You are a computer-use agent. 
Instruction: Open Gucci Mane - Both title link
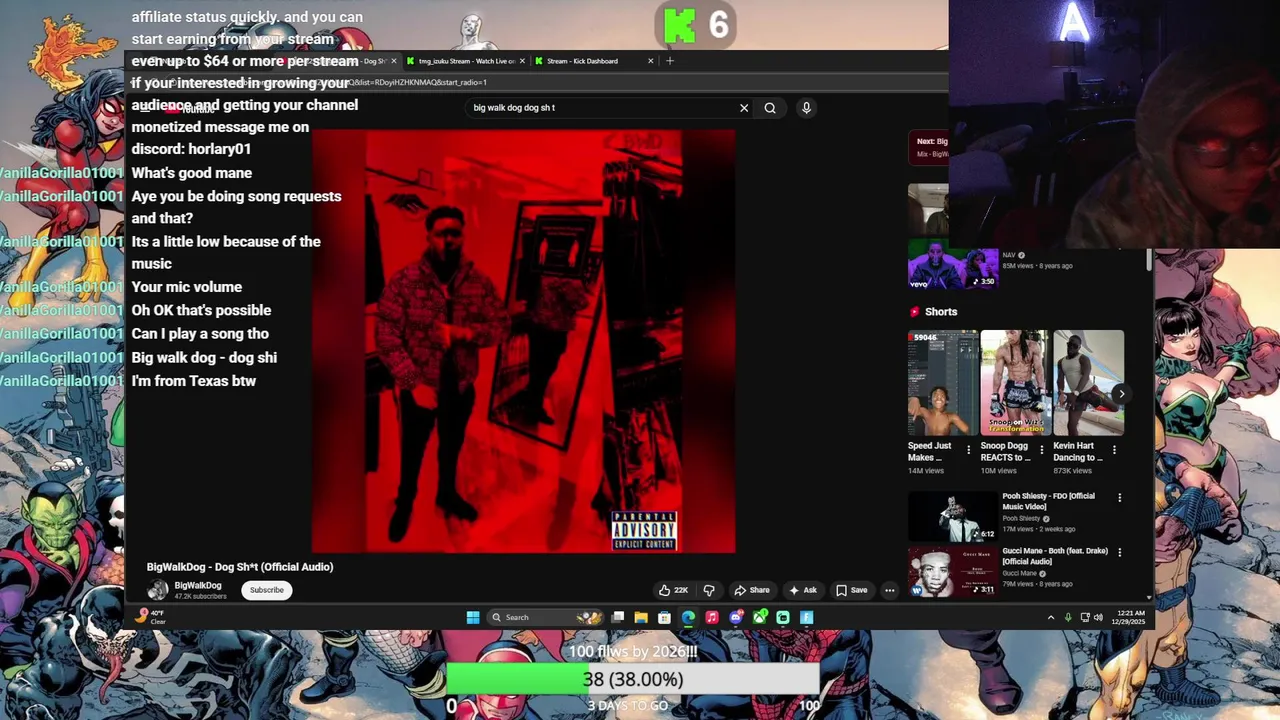(1055, 556)
